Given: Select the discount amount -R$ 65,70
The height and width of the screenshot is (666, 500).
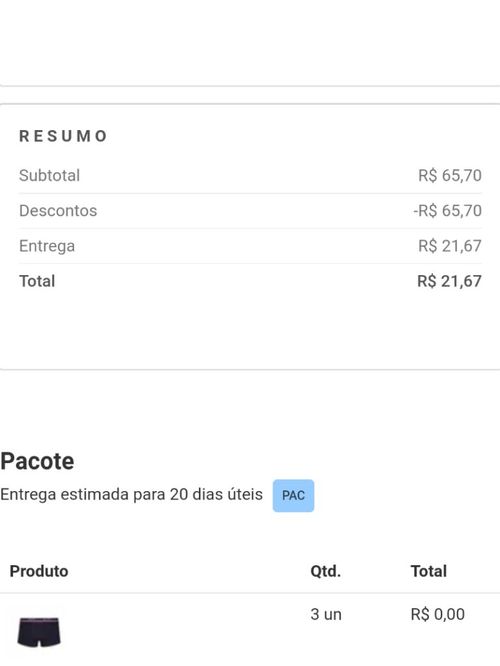Looking at the screenshot, I should tap(447, 211).
